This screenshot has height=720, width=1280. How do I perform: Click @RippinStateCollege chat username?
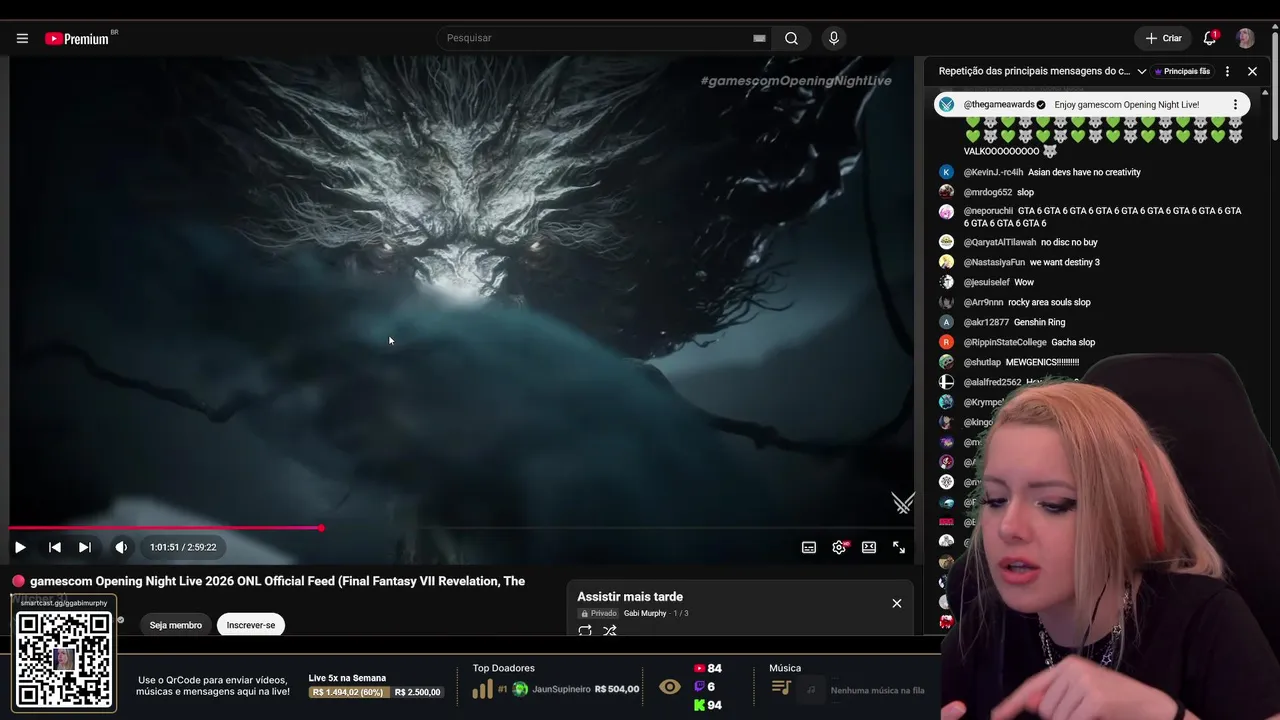1005,342
